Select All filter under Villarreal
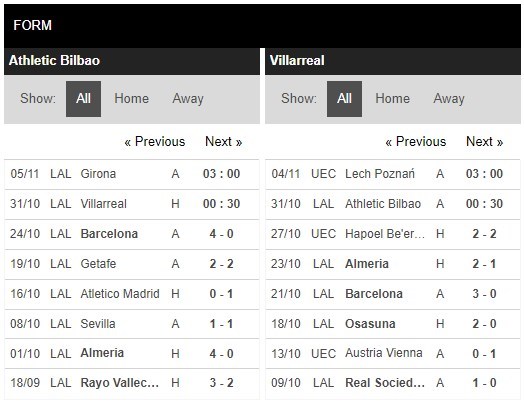524x409 pixels. (344, 99)
